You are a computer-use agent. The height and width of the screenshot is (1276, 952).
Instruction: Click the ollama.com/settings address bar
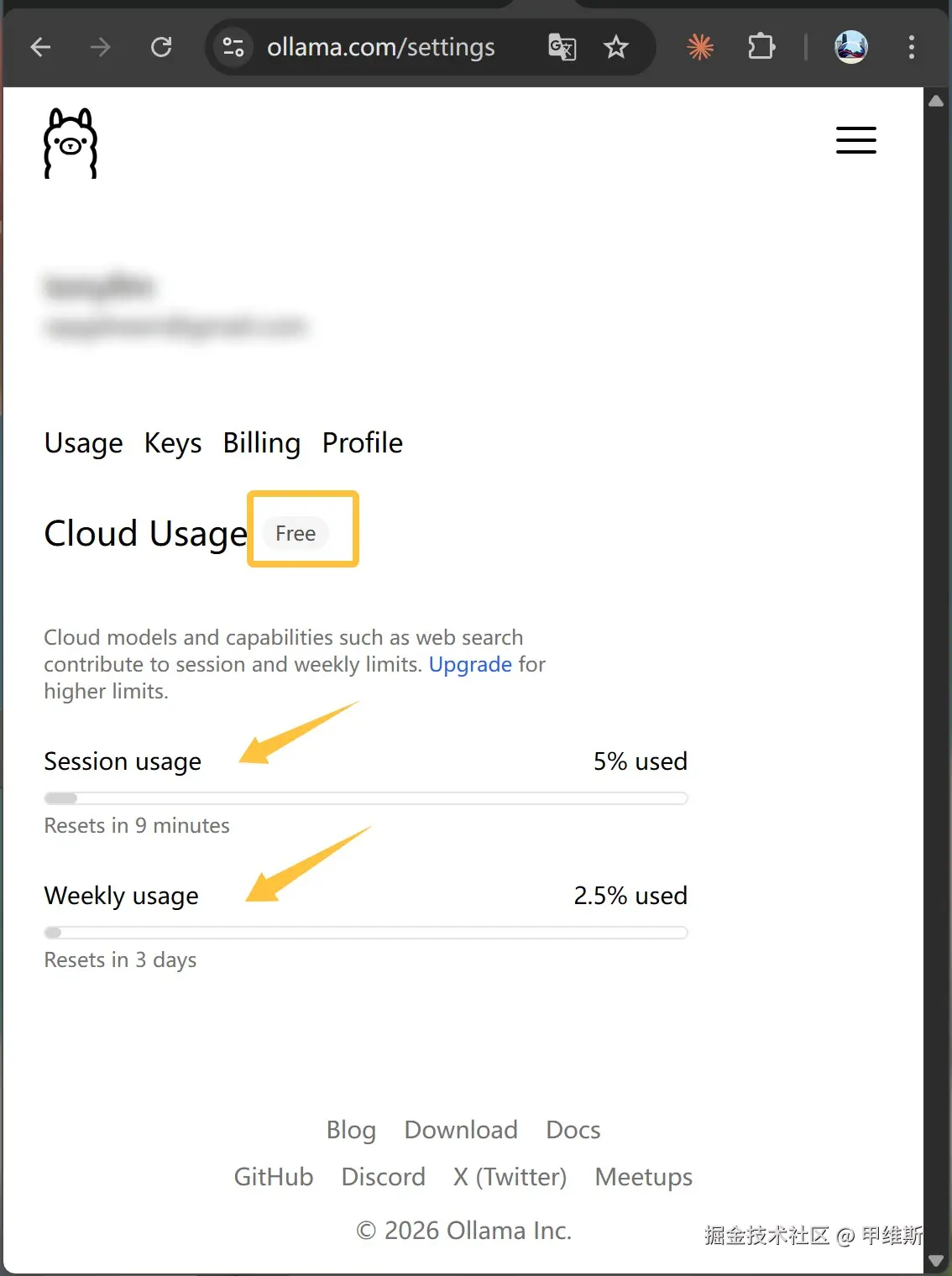(x=381, y=47)
